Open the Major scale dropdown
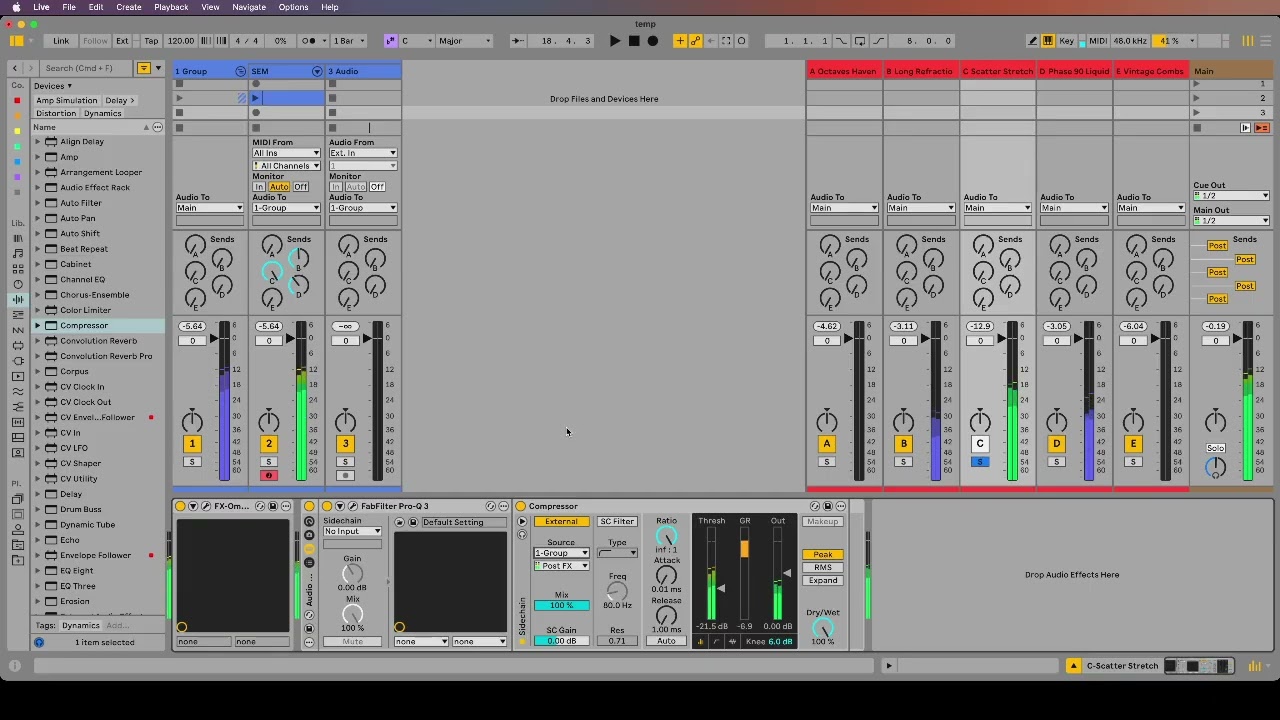This screenshot has height=720, width=1280. (465, 41)
